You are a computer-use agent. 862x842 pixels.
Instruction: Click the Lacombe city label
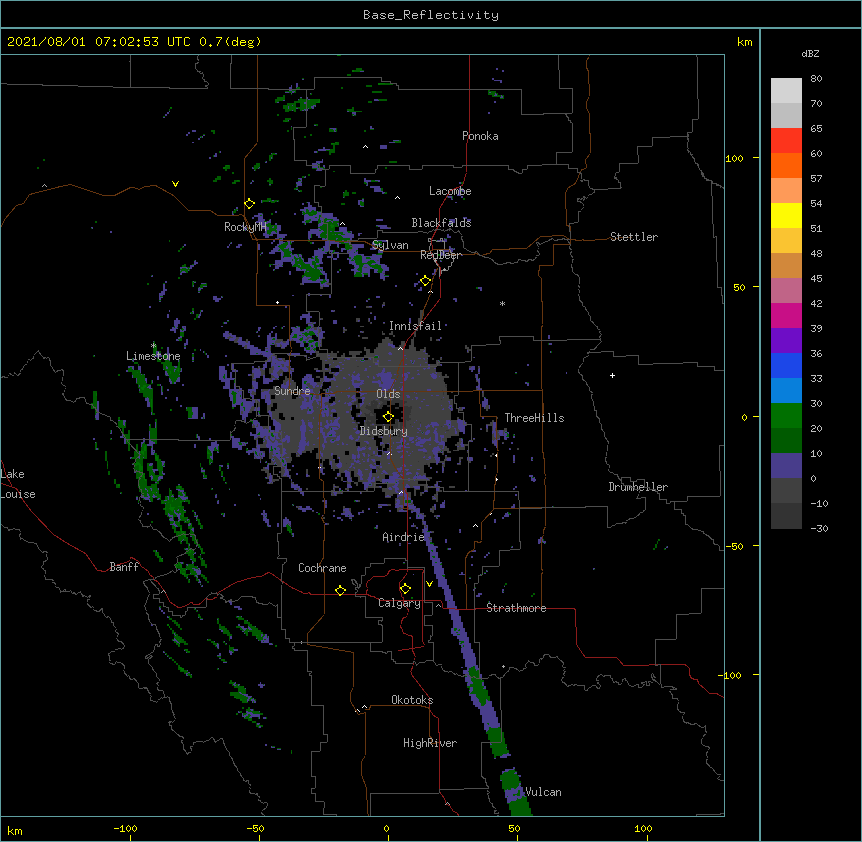[x=450, y=191]
